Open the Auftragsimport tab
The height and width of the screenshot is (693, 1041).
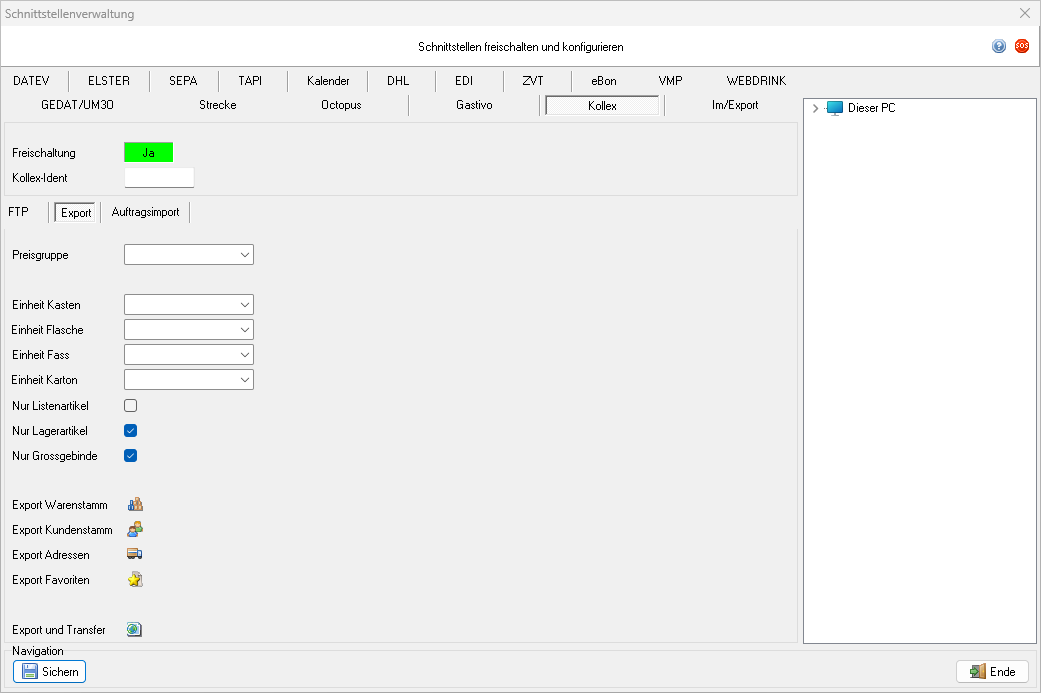coord(145,212)
